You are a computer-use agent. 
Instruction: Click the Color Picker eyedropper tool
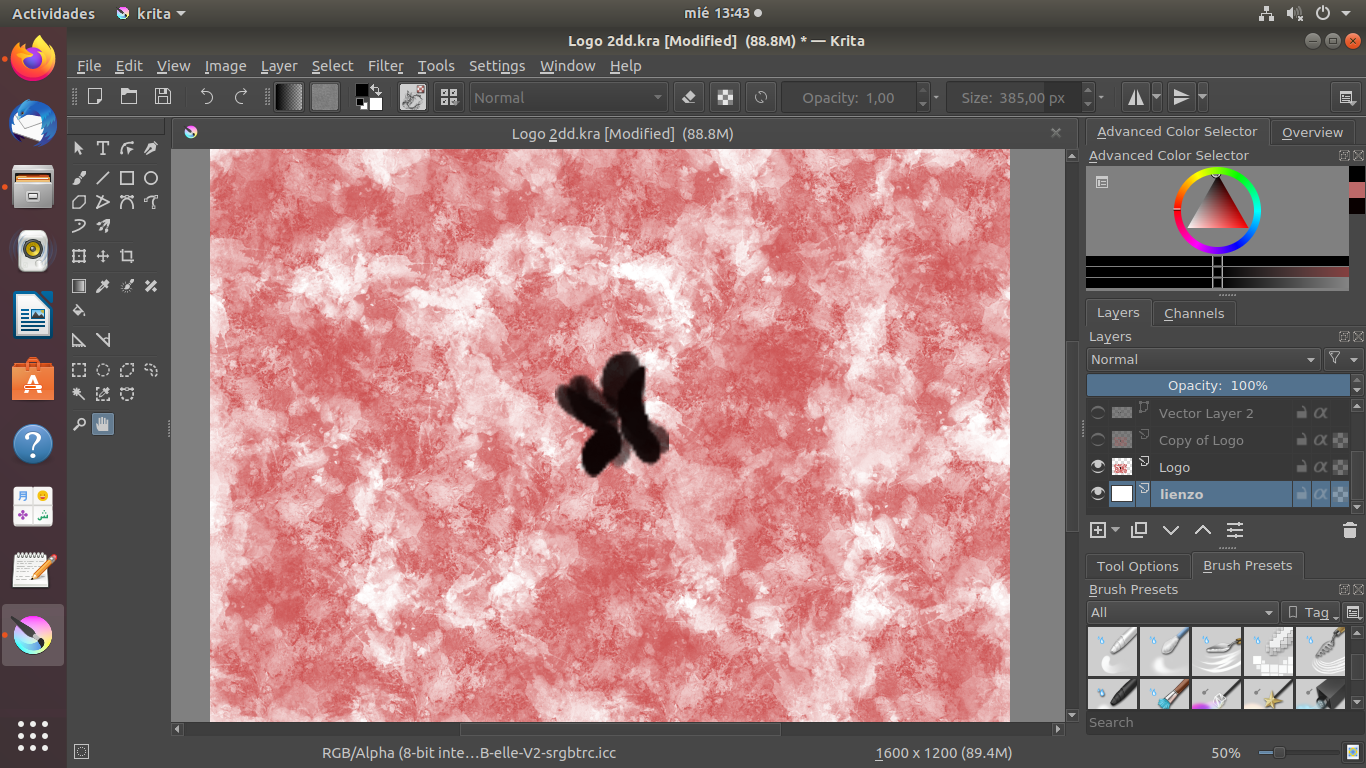point(103,286)
